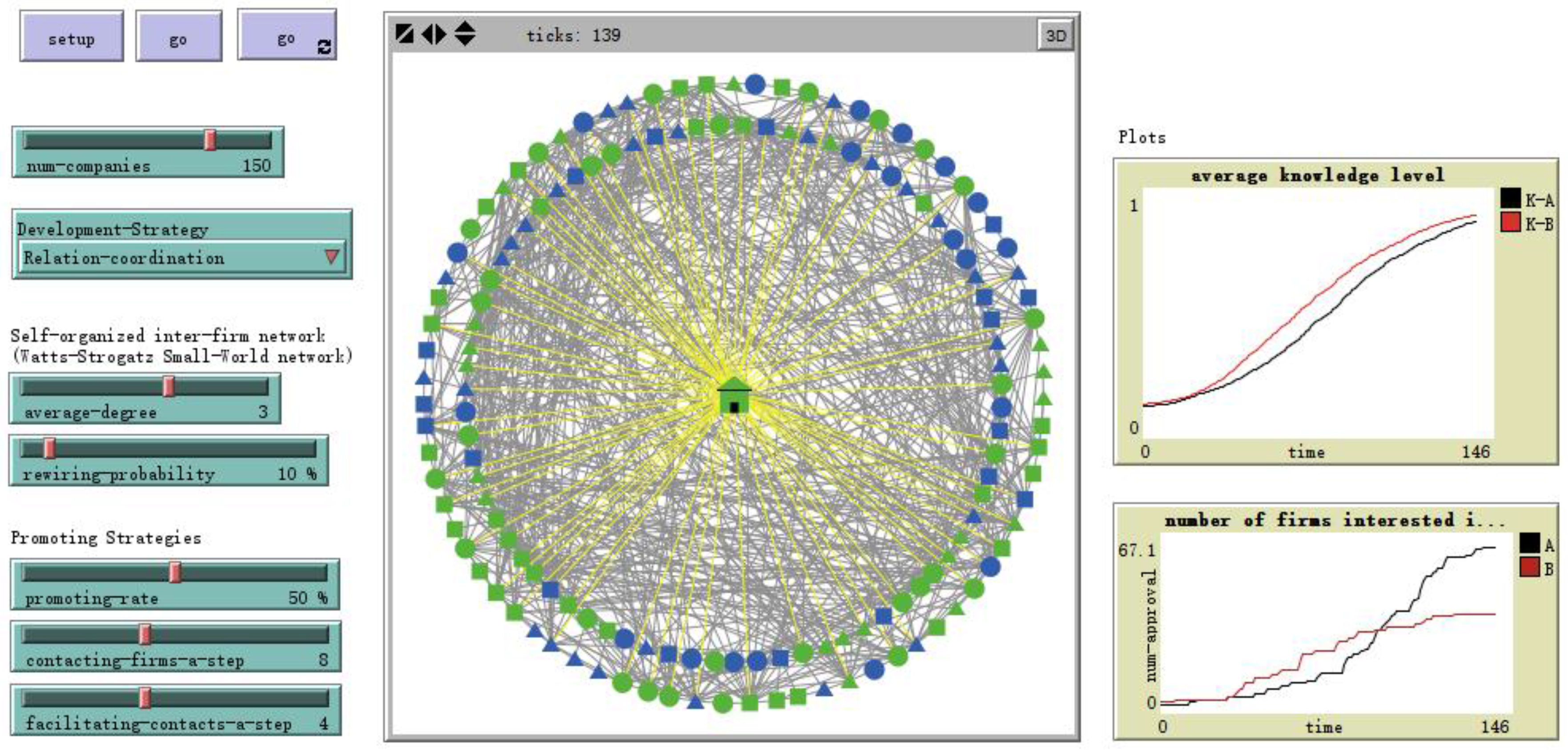
Task: Click the average-degree slider handle
Action: (x=169, y=386)
